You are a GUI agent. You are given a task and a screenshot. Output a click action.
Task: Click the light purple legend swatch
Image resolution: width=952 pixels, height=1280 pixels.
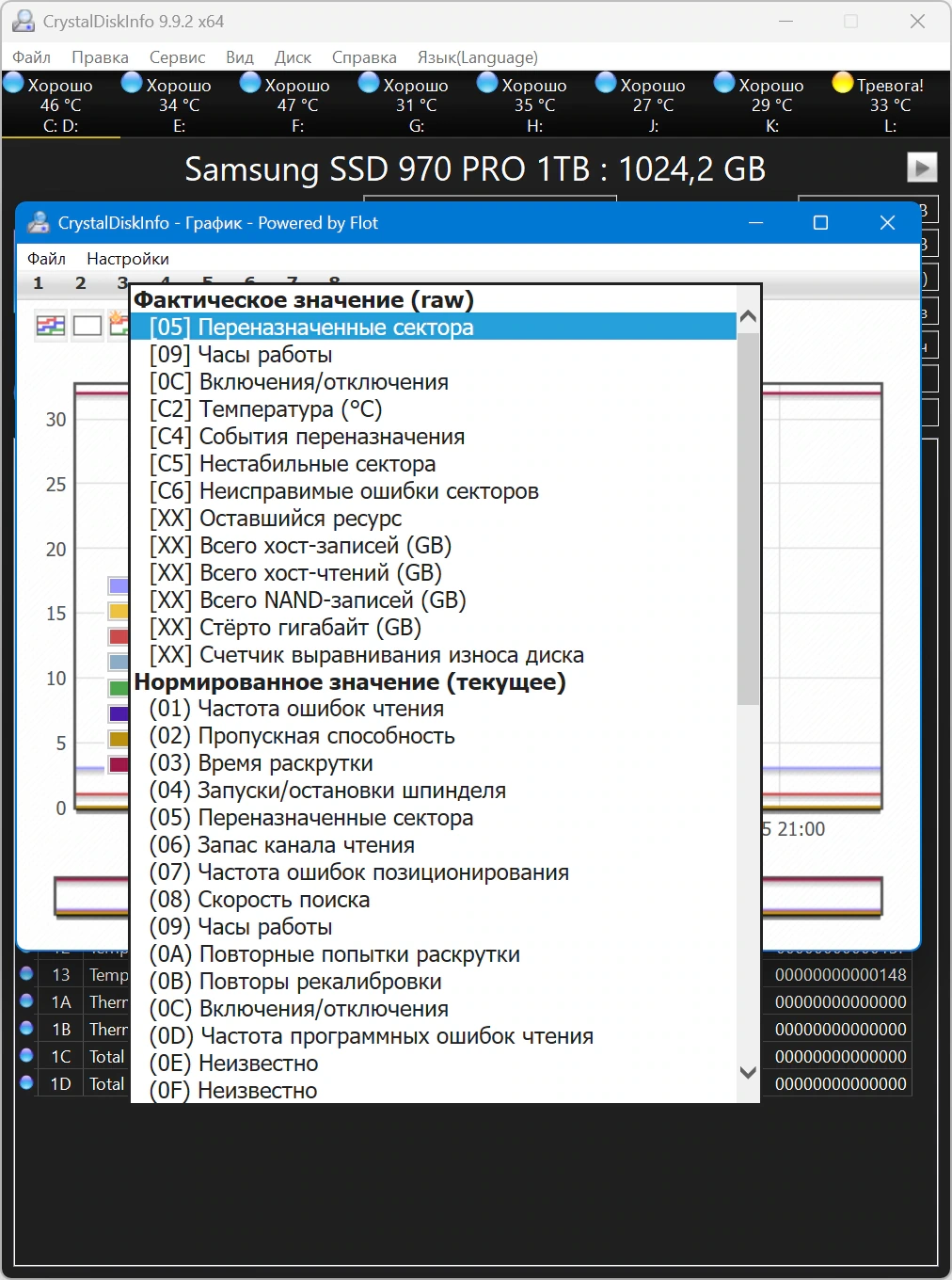(119, 585)
